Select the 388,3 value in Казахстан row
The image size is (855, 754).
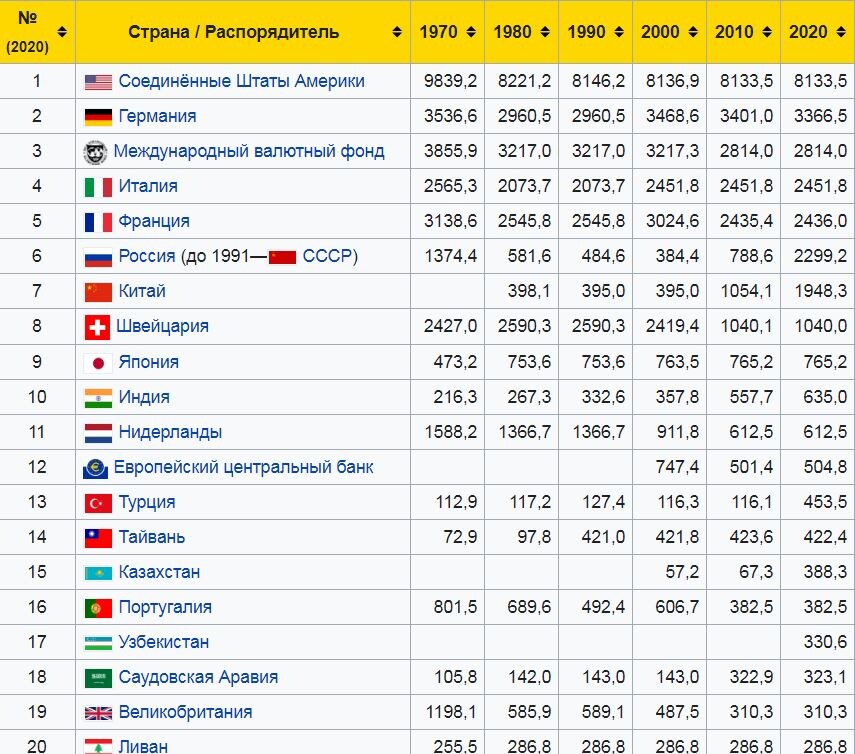tap(825, 572)
